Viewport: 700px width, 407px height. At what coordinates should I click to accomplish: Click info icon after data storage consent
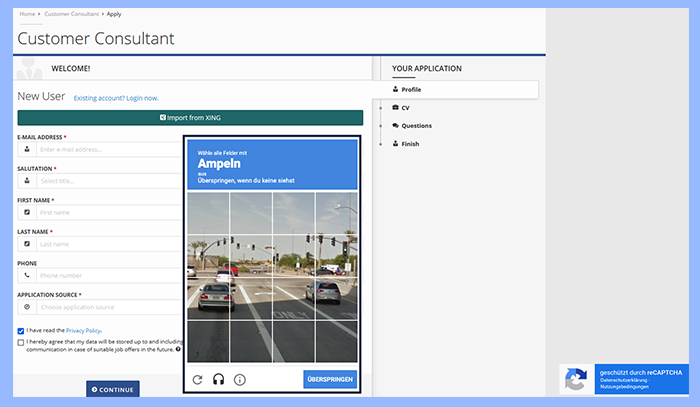[x=178, y=349]
